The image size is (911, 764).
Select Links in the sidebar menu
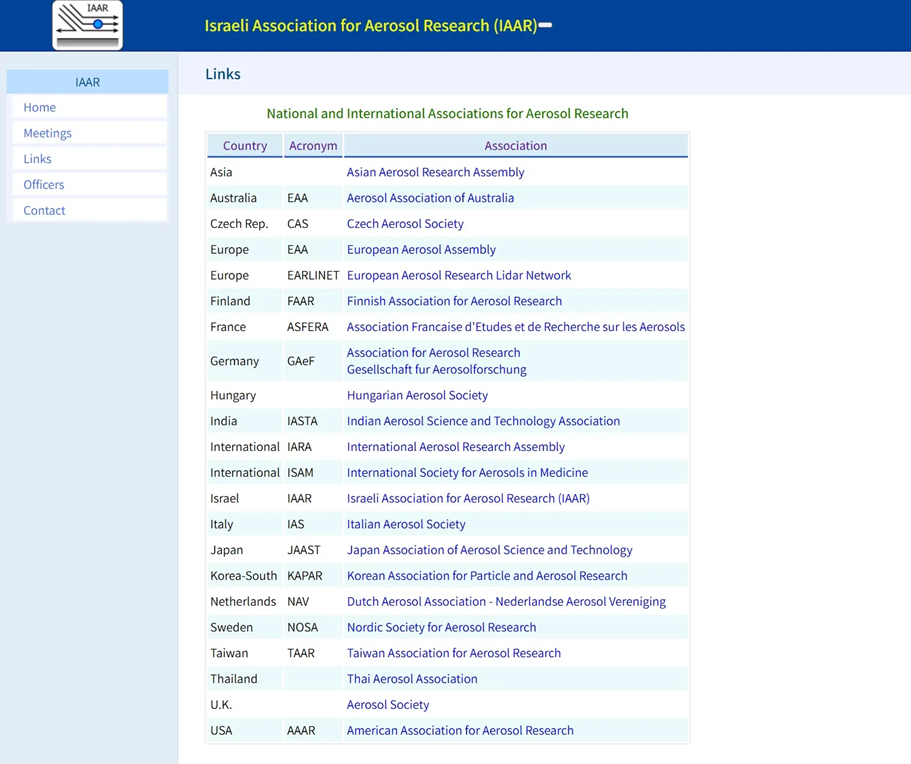(89, 159)
